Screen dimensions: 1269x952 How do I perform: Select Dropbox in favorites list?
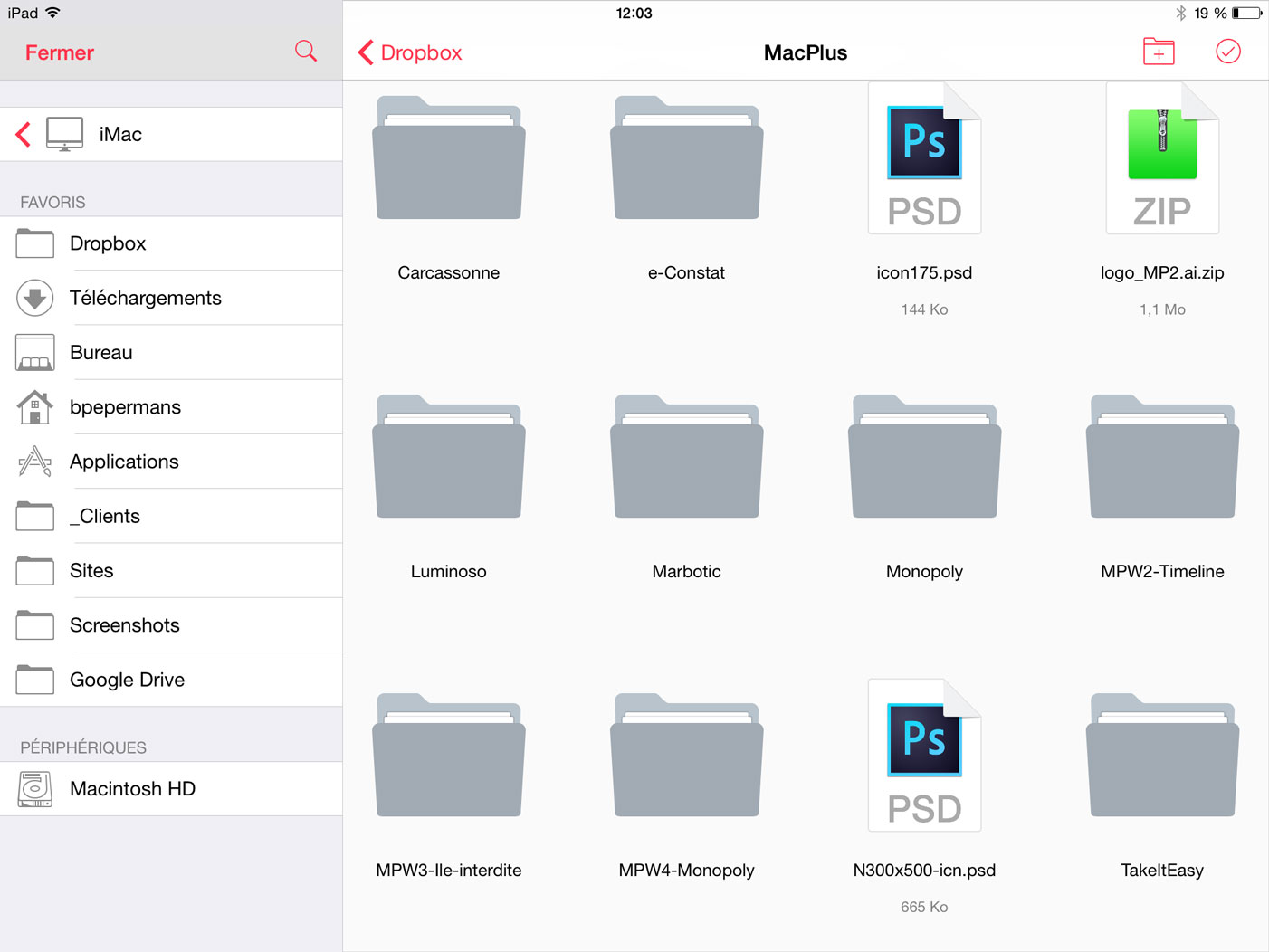point(171,243)
